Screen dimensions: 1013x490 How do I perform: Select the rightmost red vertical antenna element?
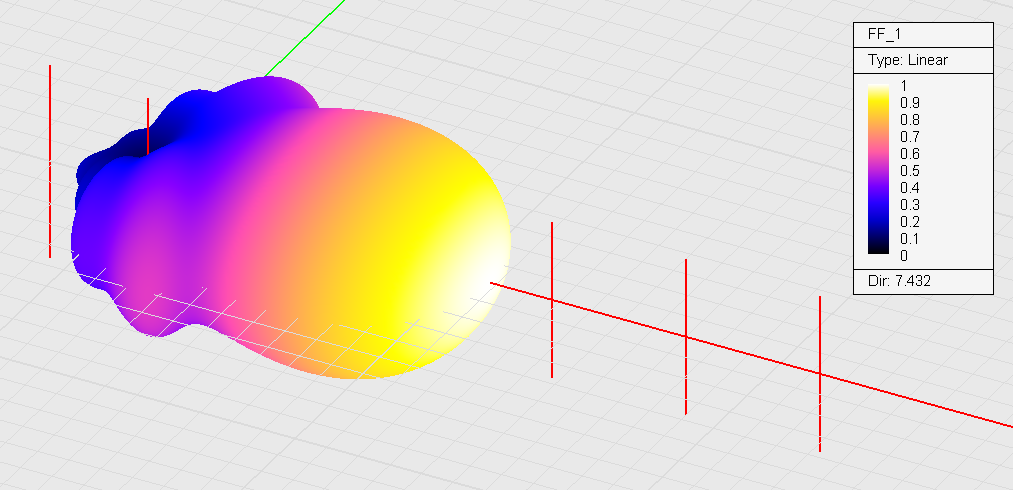tap(820, 374)
